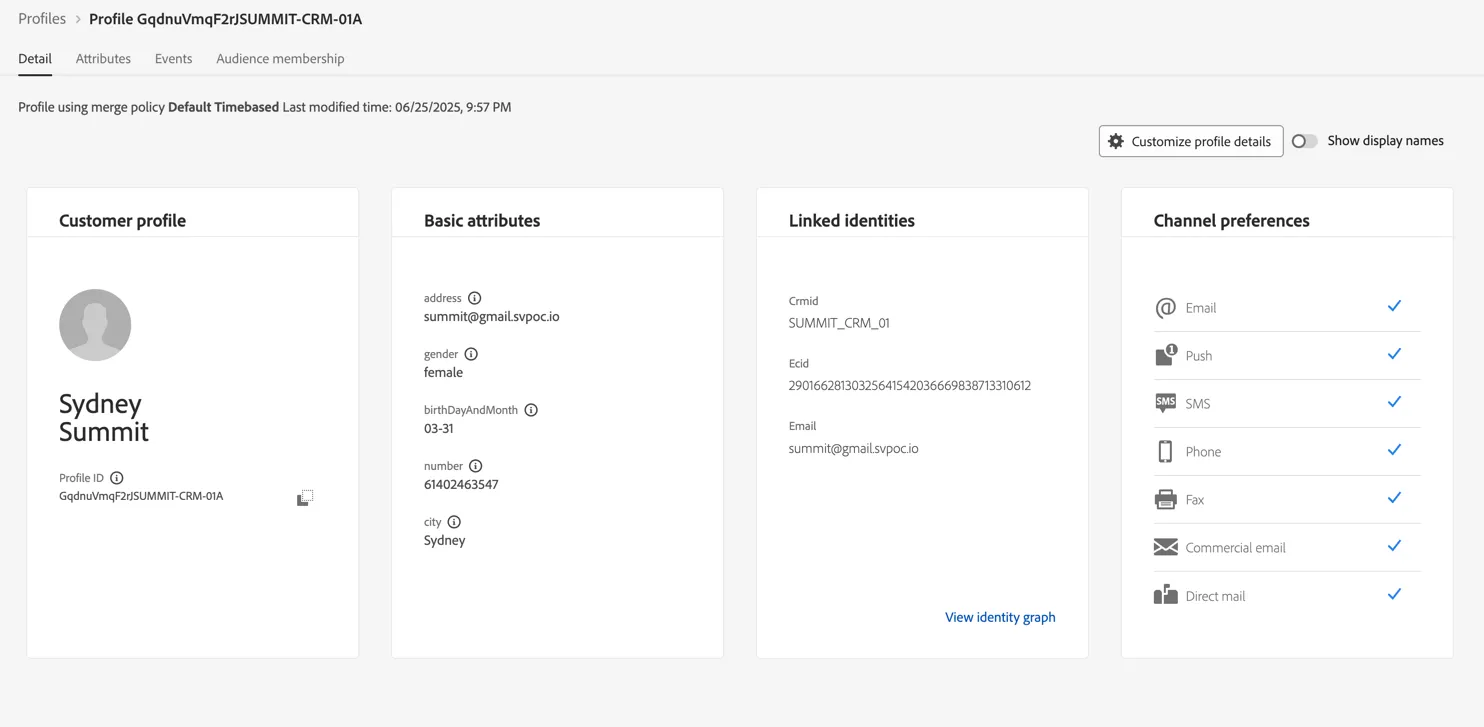
Task: Show info for the address attribute
Action: click(x=475, y=298)
